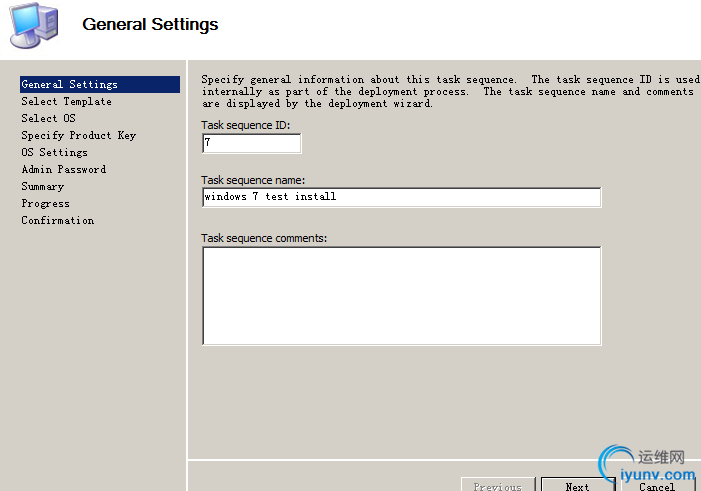Click the disabled Previous button

tap(497, 485)
